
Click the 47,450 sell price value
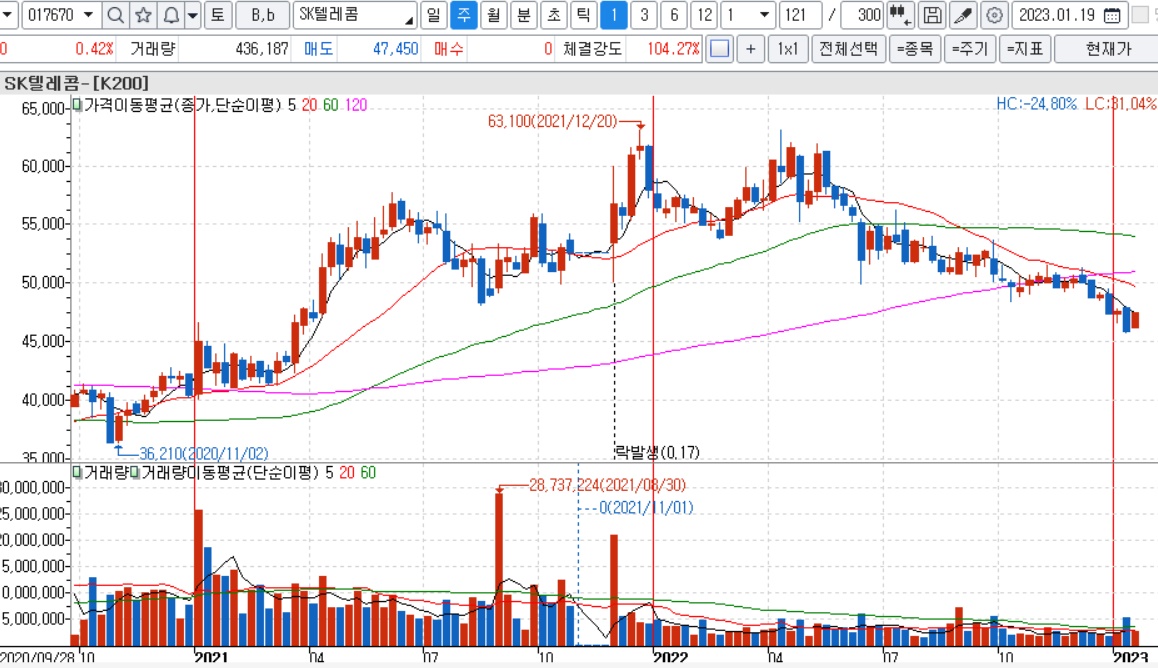(395, 49)
